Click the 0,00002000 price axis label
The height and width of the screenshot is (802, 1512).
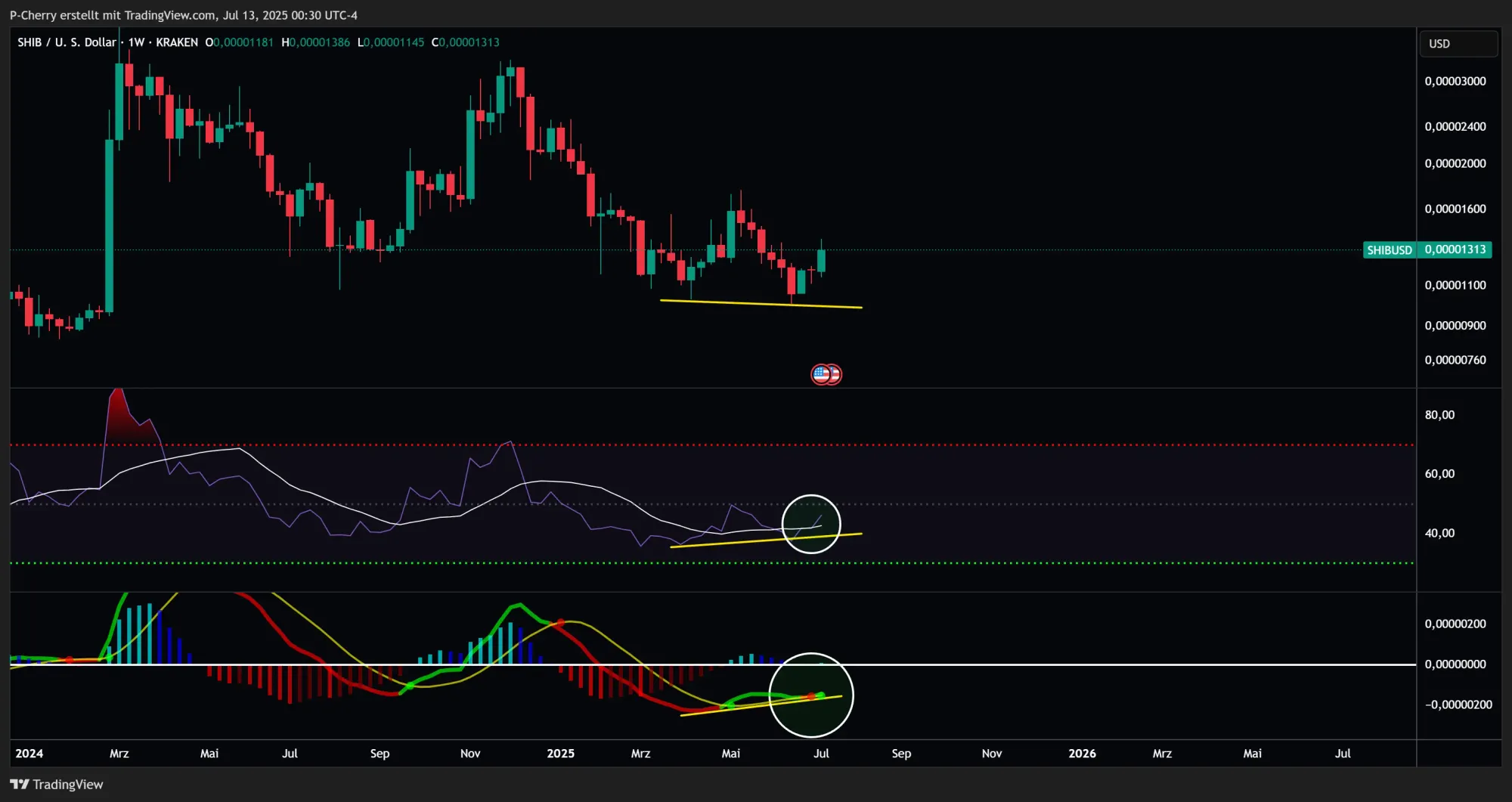coord(1455,163)
